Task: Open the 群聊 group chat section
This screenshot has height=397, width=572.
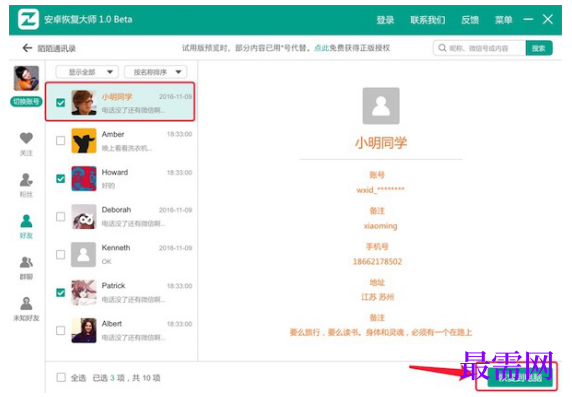Action: tap(26, 267)
